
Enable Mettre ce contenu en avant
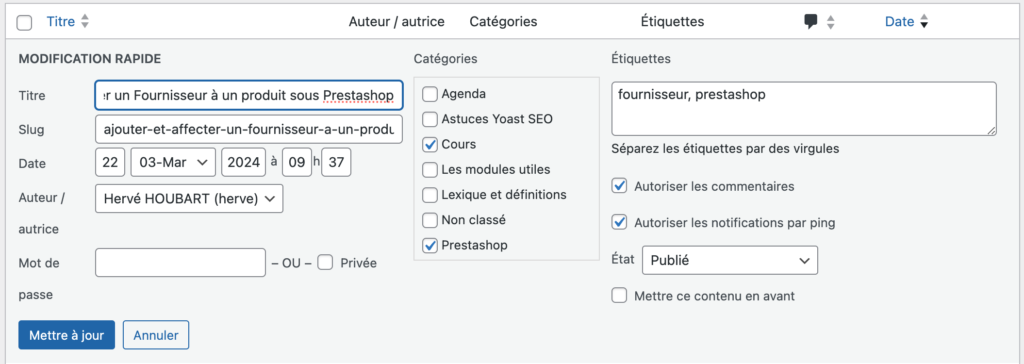(619, 296)
